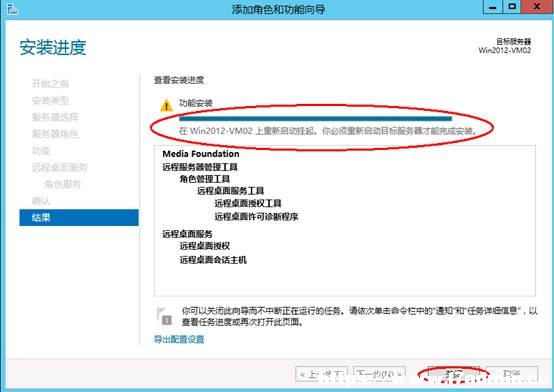
Task: Select 远程桌面授权工具 in the results list
Action: 248,203
